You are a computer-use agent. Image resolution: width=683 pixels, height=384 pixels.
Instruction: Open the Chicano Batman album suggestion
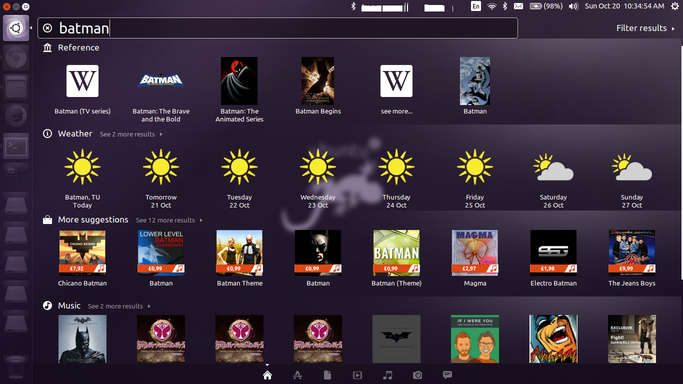coord(82,259)
